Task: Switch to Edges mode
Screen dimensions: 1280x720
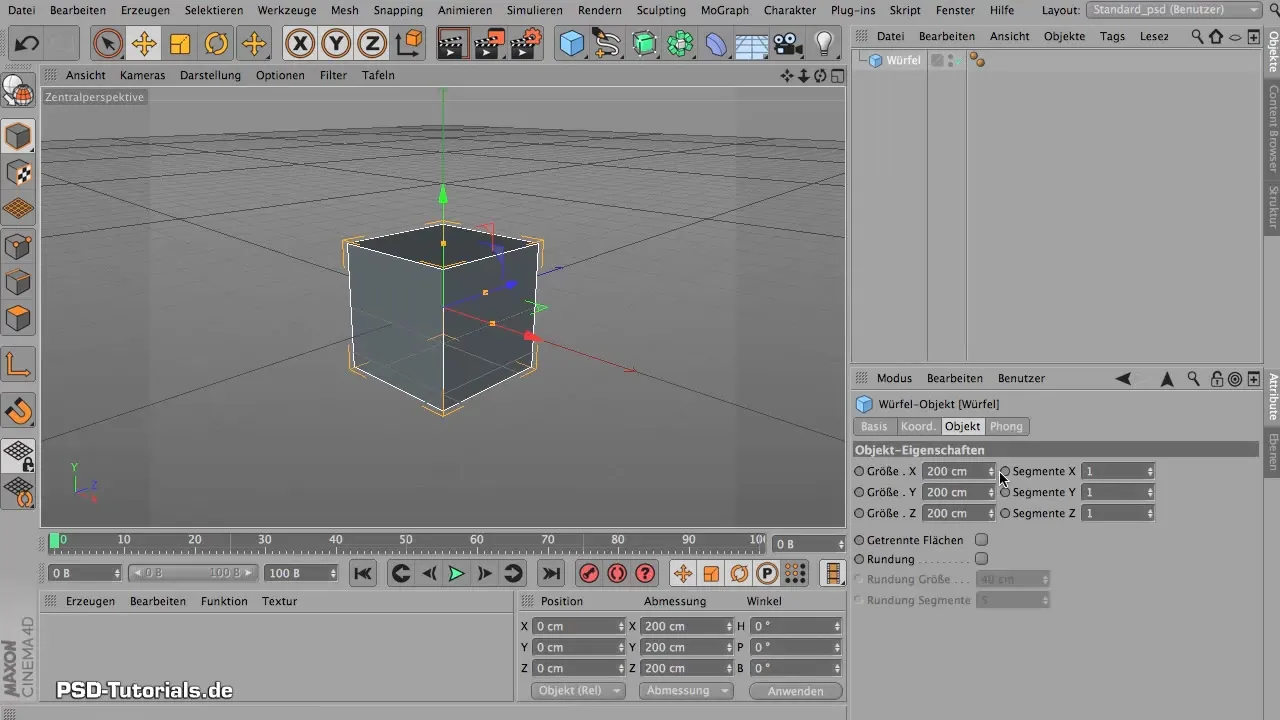Action: [19, 282]
